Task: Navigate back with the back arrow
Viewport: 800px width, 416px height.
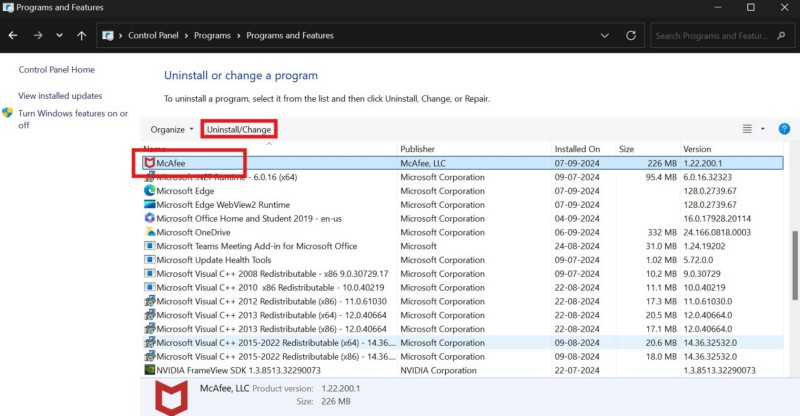Action: tap(13, 35)
